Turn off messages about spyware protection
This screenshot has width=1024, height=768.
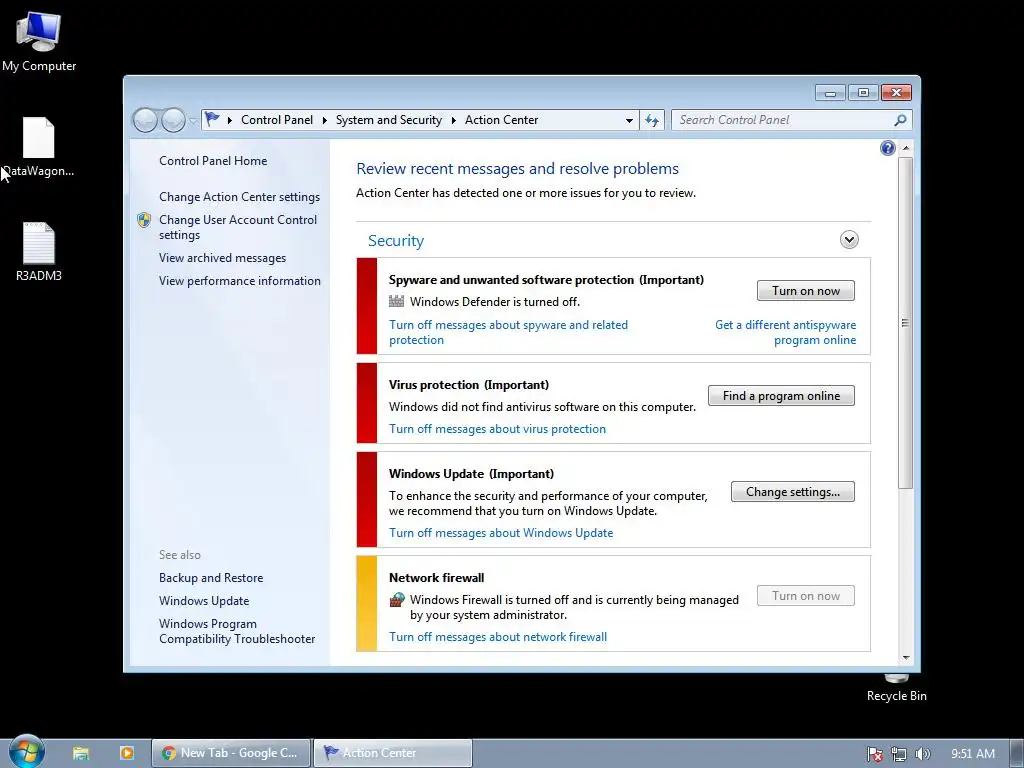point(508,332)
